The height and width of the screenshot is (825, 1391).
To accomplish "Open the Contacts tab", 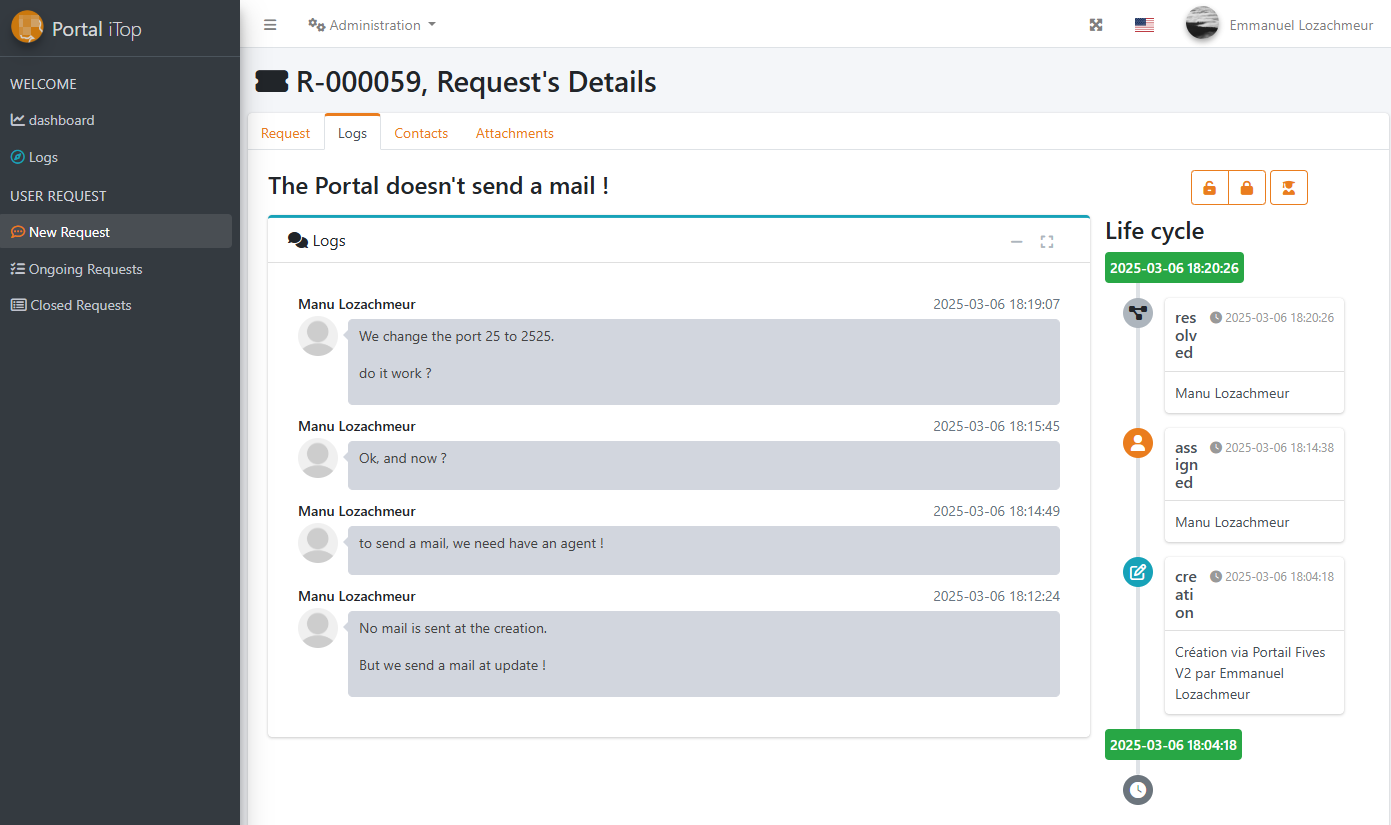I will (421, 133).
